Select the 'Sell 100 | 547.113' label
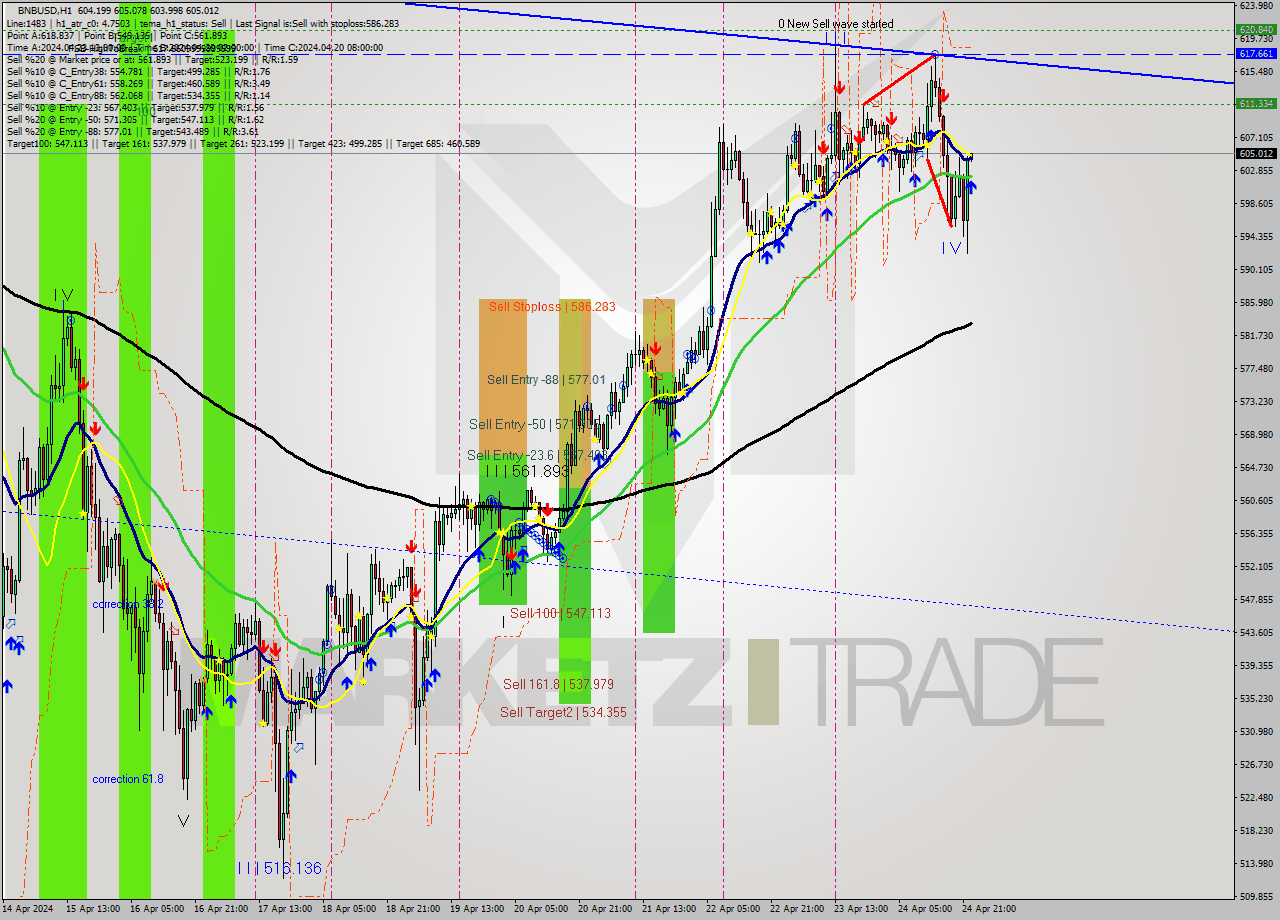The image size is (1280, 920). click(x=560, y=613)
